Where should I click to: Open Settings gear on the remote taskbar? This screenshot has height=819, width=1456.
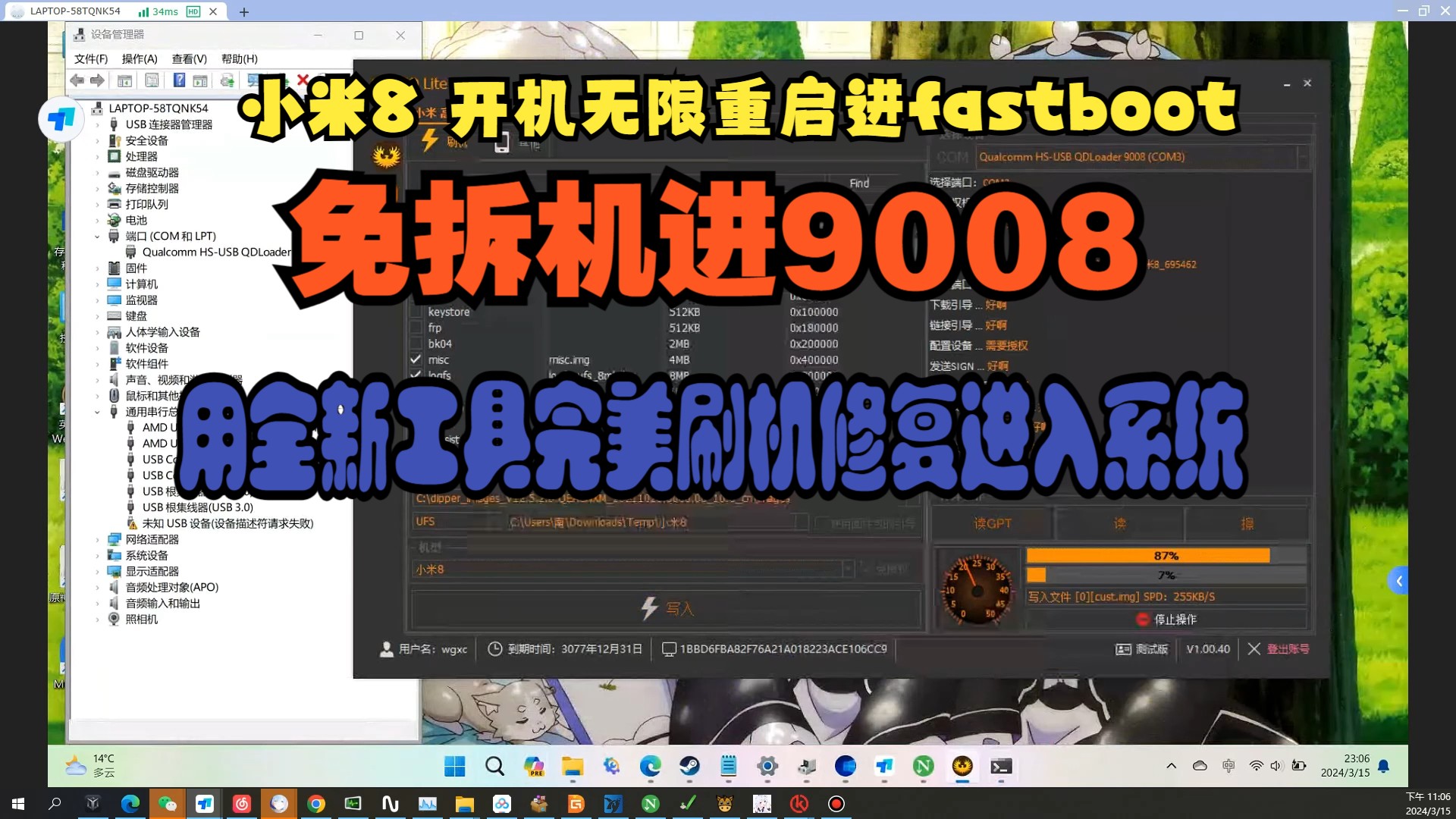767,767
